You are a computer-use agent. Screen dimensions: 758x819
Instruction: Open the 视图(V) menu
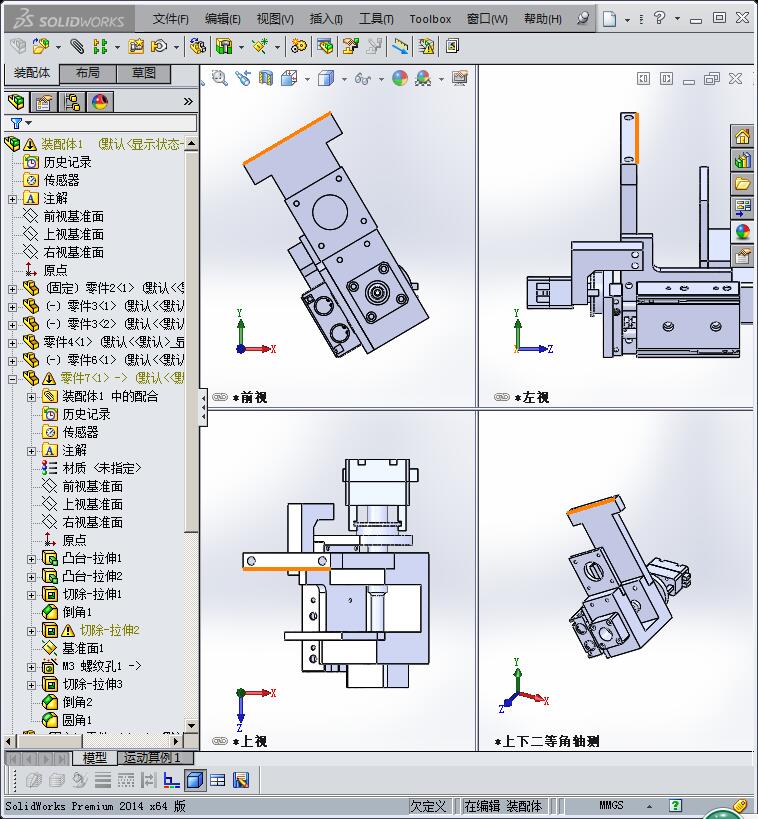pyautogui.click(x=275, y=19)
